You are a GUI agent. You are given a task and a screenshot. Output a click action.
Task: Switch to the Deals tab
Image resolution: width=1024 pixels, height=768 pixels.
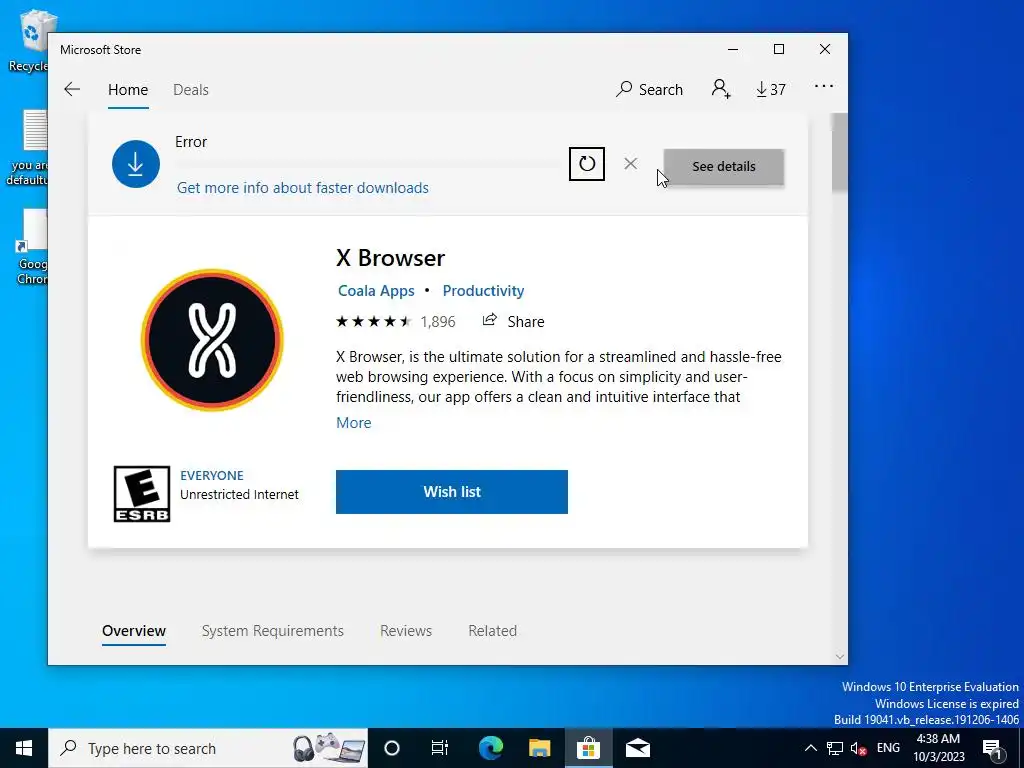191,89
